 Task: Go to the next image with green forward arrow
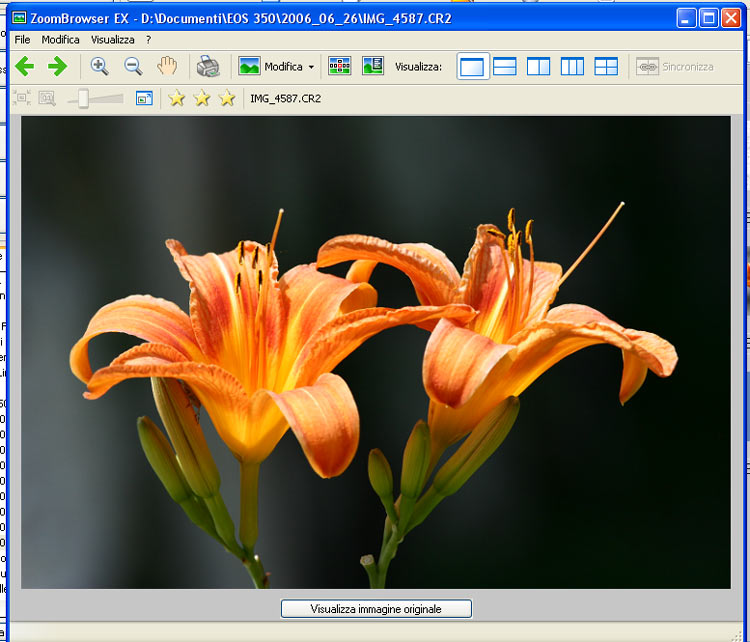point(57,67)
